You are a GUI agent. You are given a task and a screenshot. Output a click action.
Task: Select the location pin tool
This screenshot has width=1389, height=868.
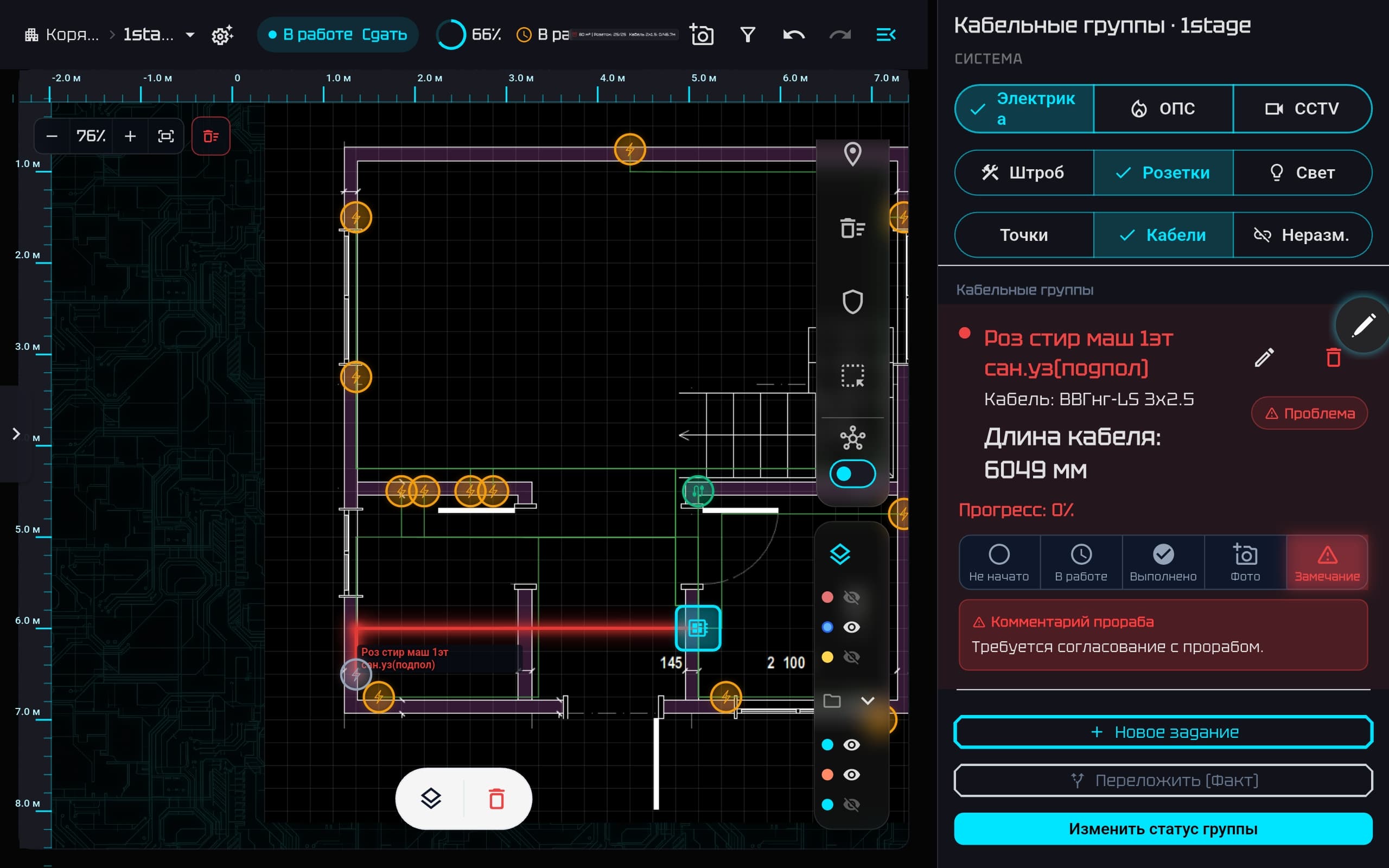click(852, 154)
